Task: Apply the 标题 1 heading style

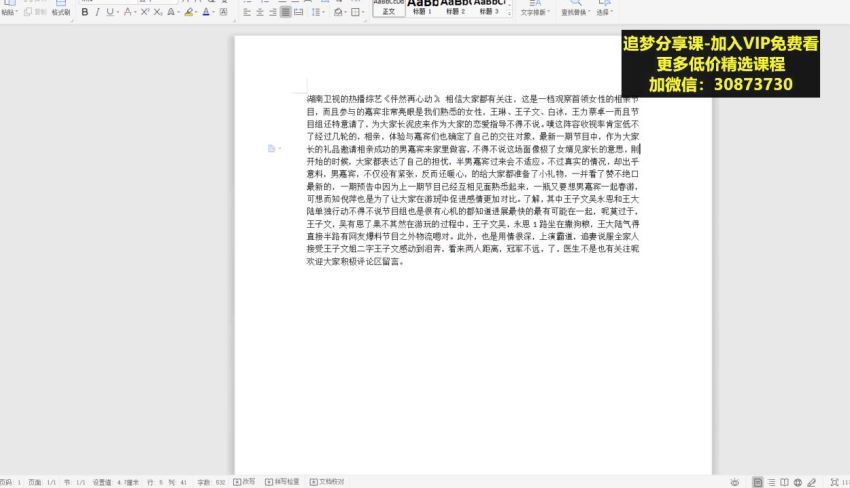Action: (x=422, y=8)
